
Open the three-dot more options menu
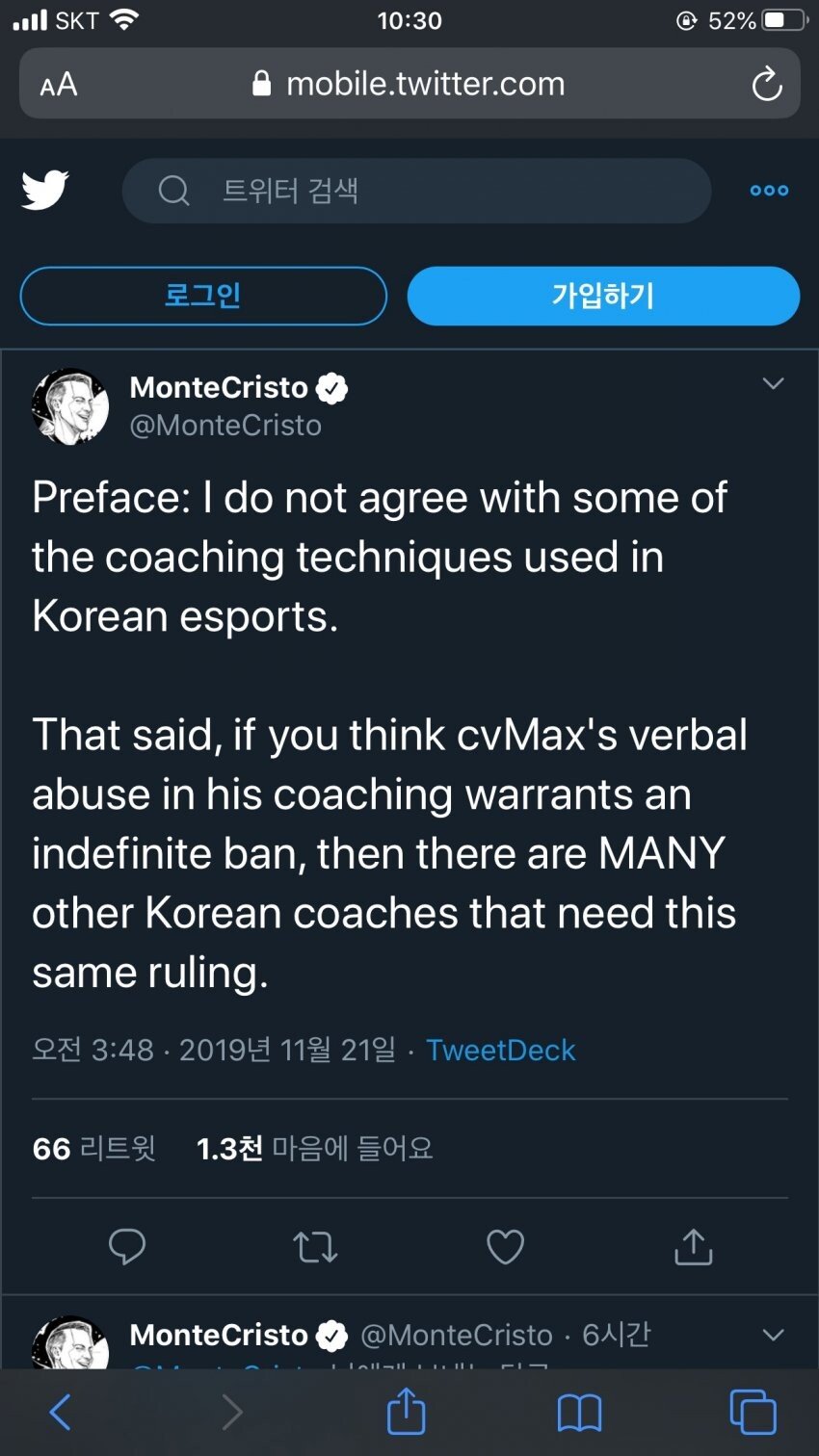click(x=769, y=191)
